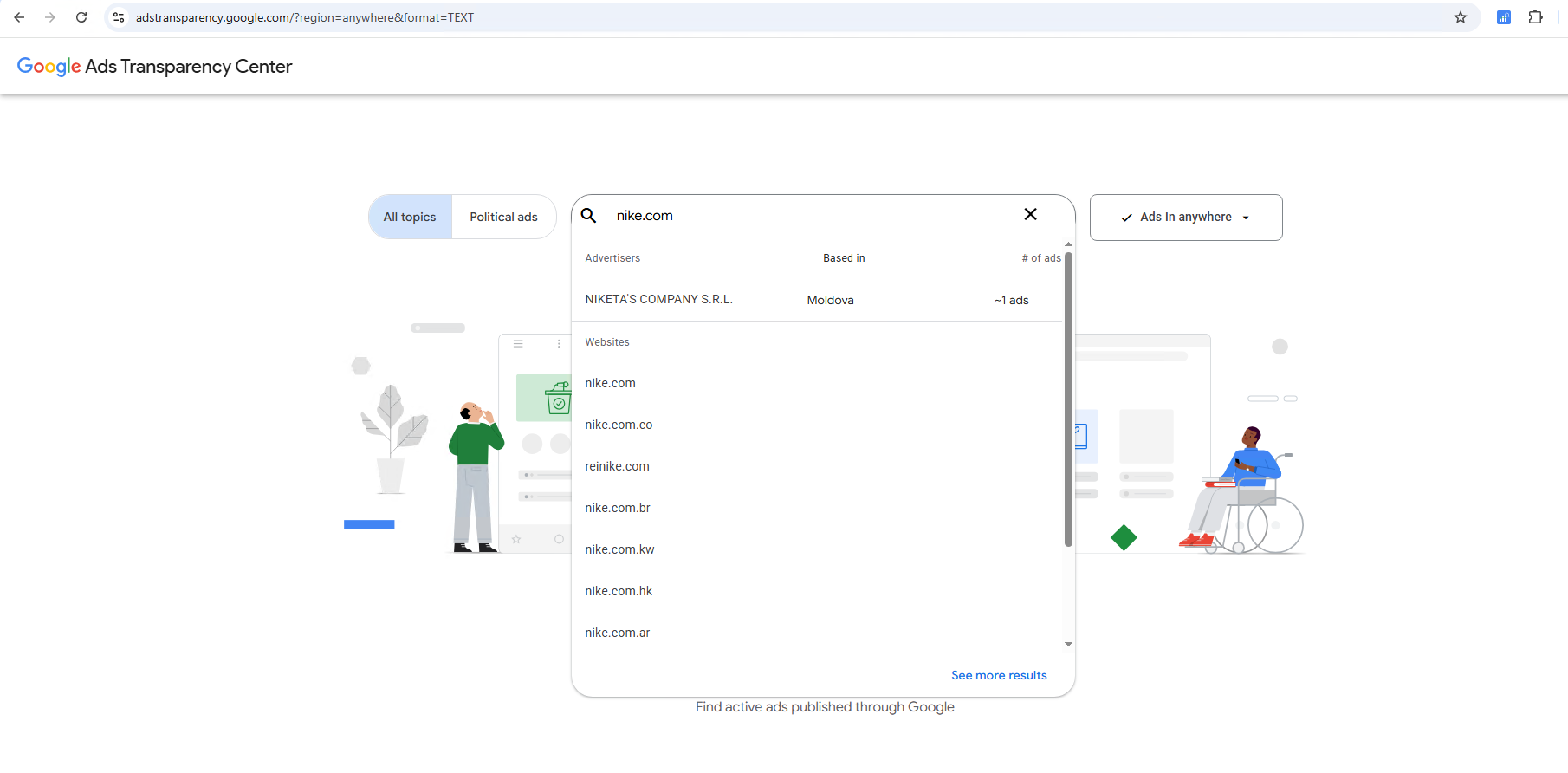
Task: Click the Websites section header
Action: [607, 342]
